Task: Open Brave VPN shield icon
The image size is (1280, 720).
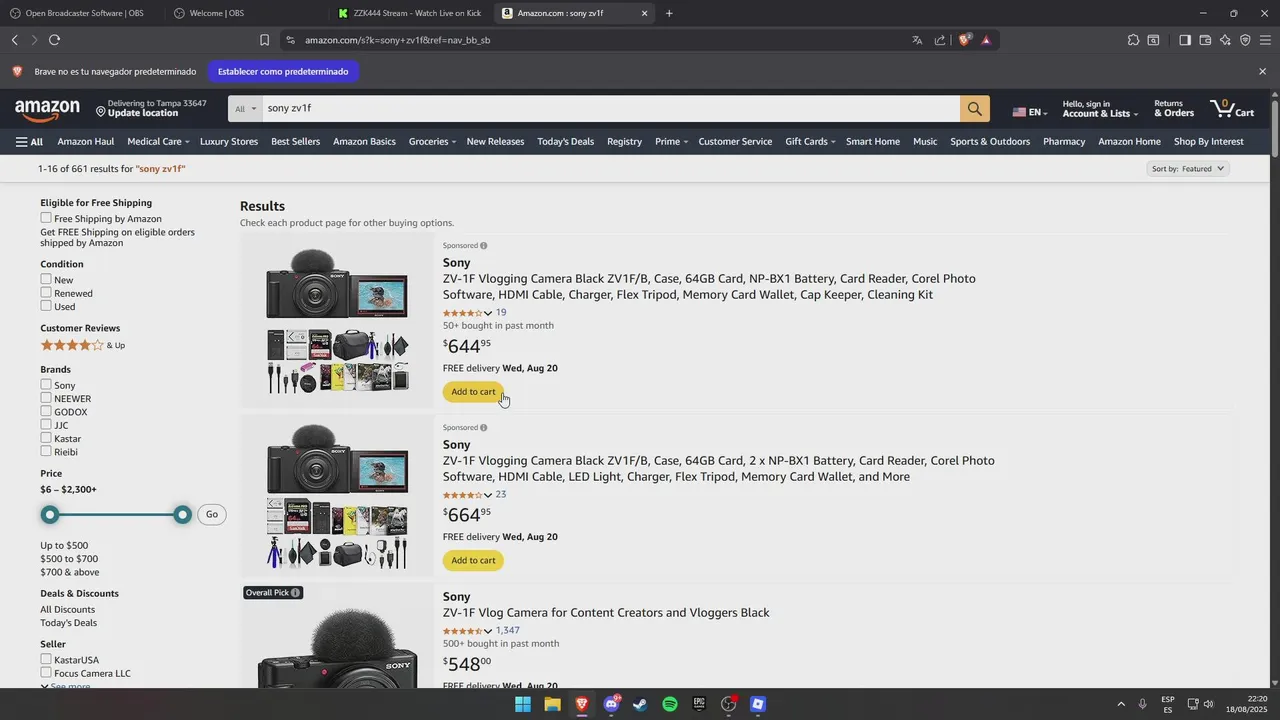Action: [x=1245, y=40]
